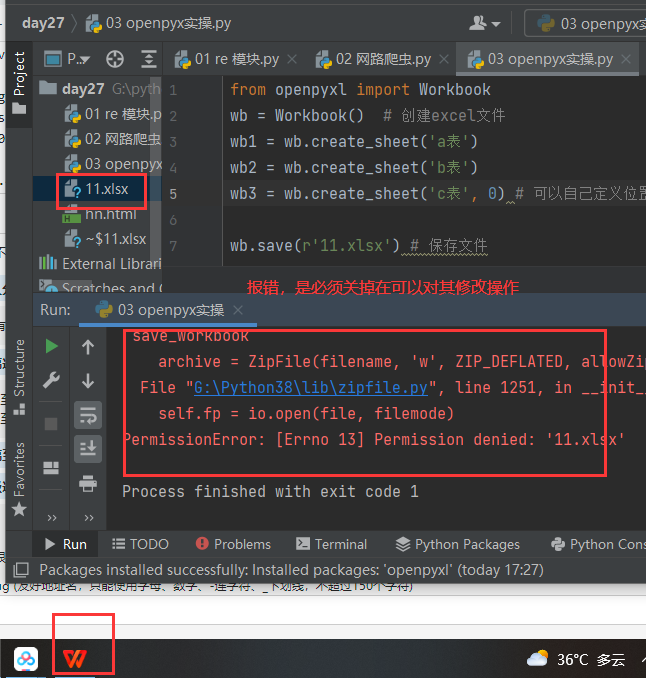Open the run configuration selector
646x678 pixels.
(587, 24)
